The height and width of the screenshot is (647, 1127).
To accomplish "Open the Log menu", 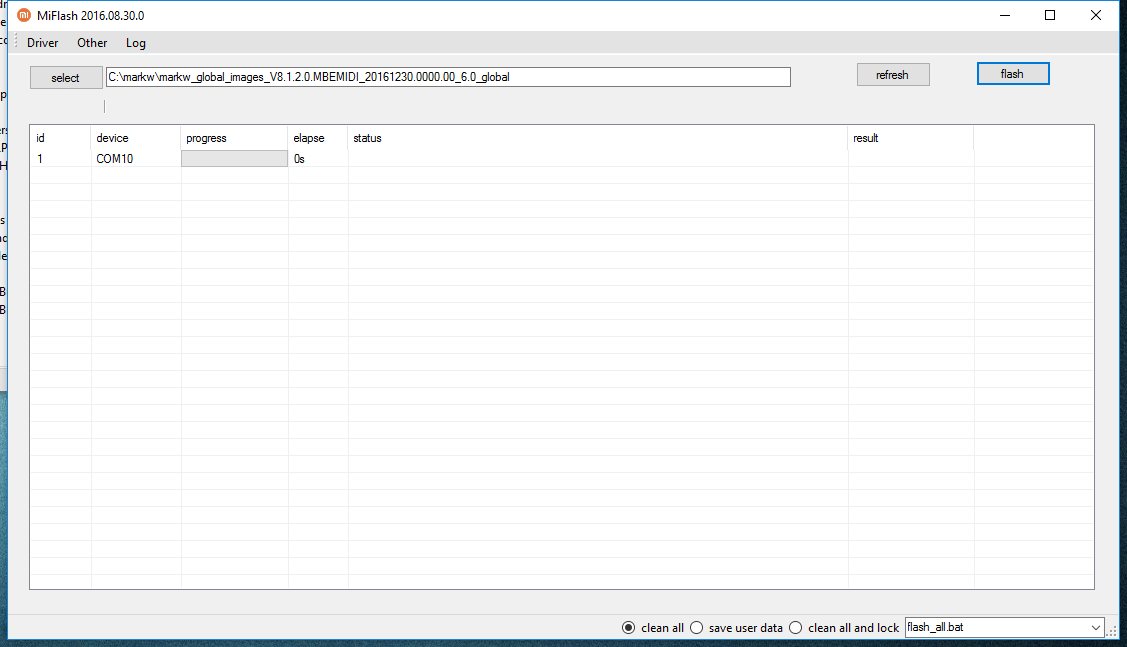I will (x=136, y=42).
